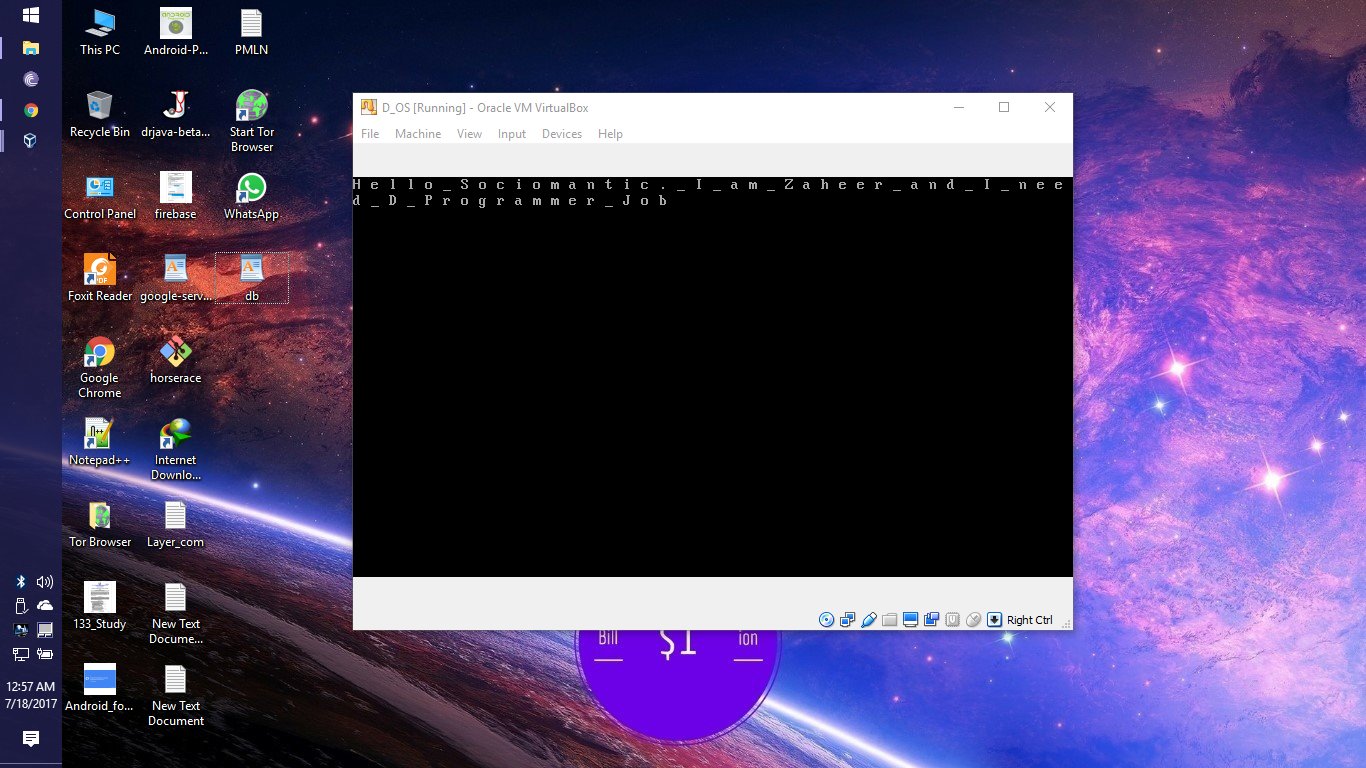Click the touchpad tray icon
Screen dimensions: 1366x768
(x=45, y=630)
